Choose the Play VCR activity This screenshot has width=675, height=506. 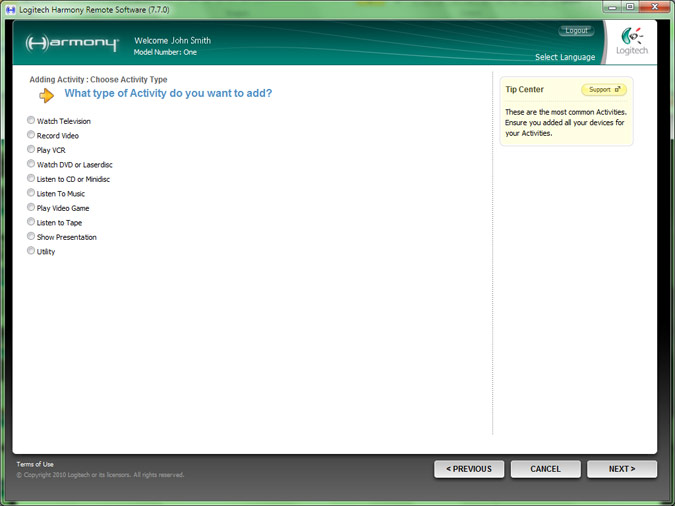tap(31, 150)
